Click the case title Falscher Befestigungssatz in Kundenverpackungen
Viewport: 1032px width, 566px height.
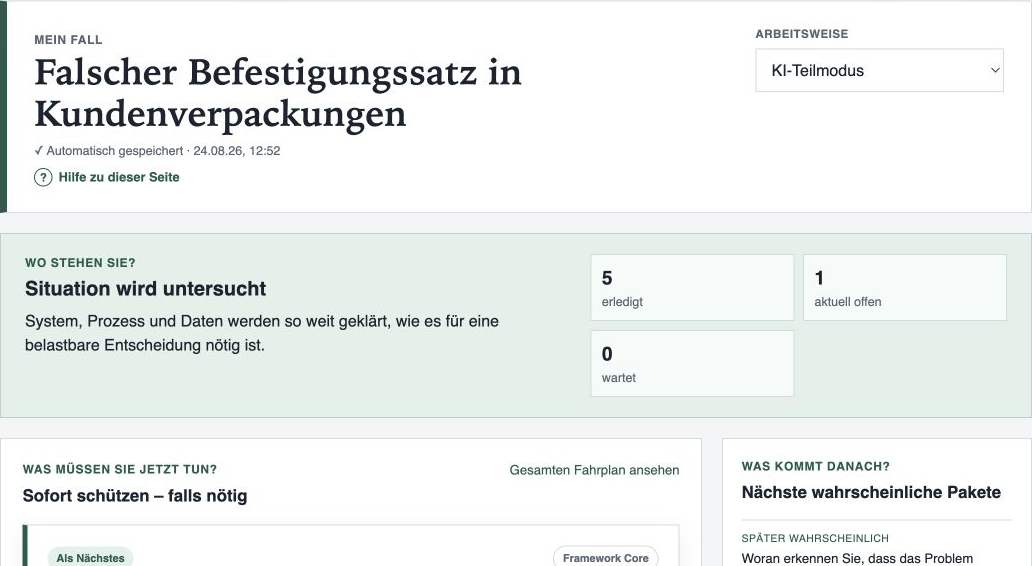pyautogui.click(x=278, y=92)
